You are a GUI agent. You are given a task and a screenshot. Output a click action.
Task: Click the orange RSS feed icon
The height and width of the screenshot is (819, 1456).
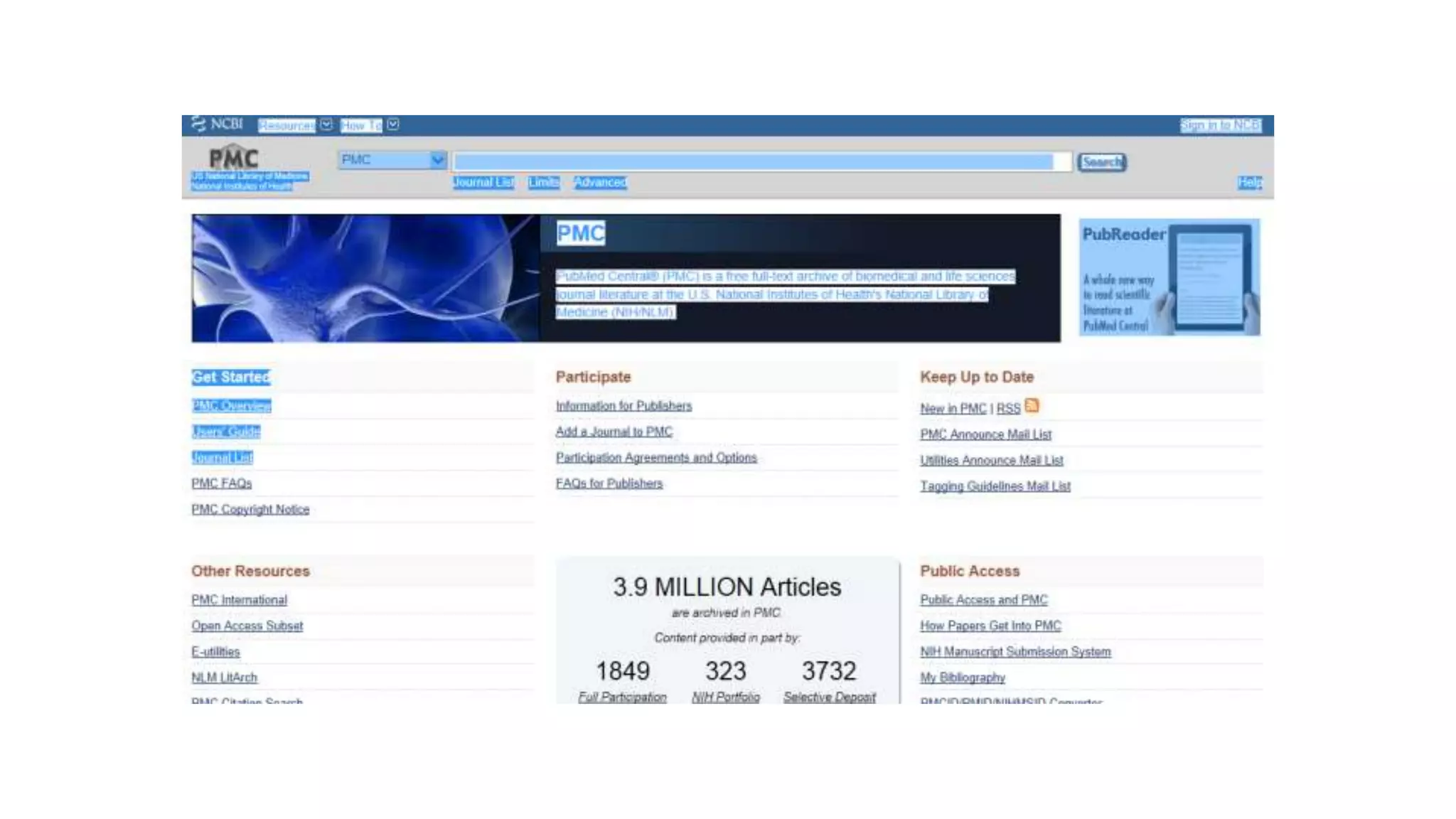click(1032, 406)
